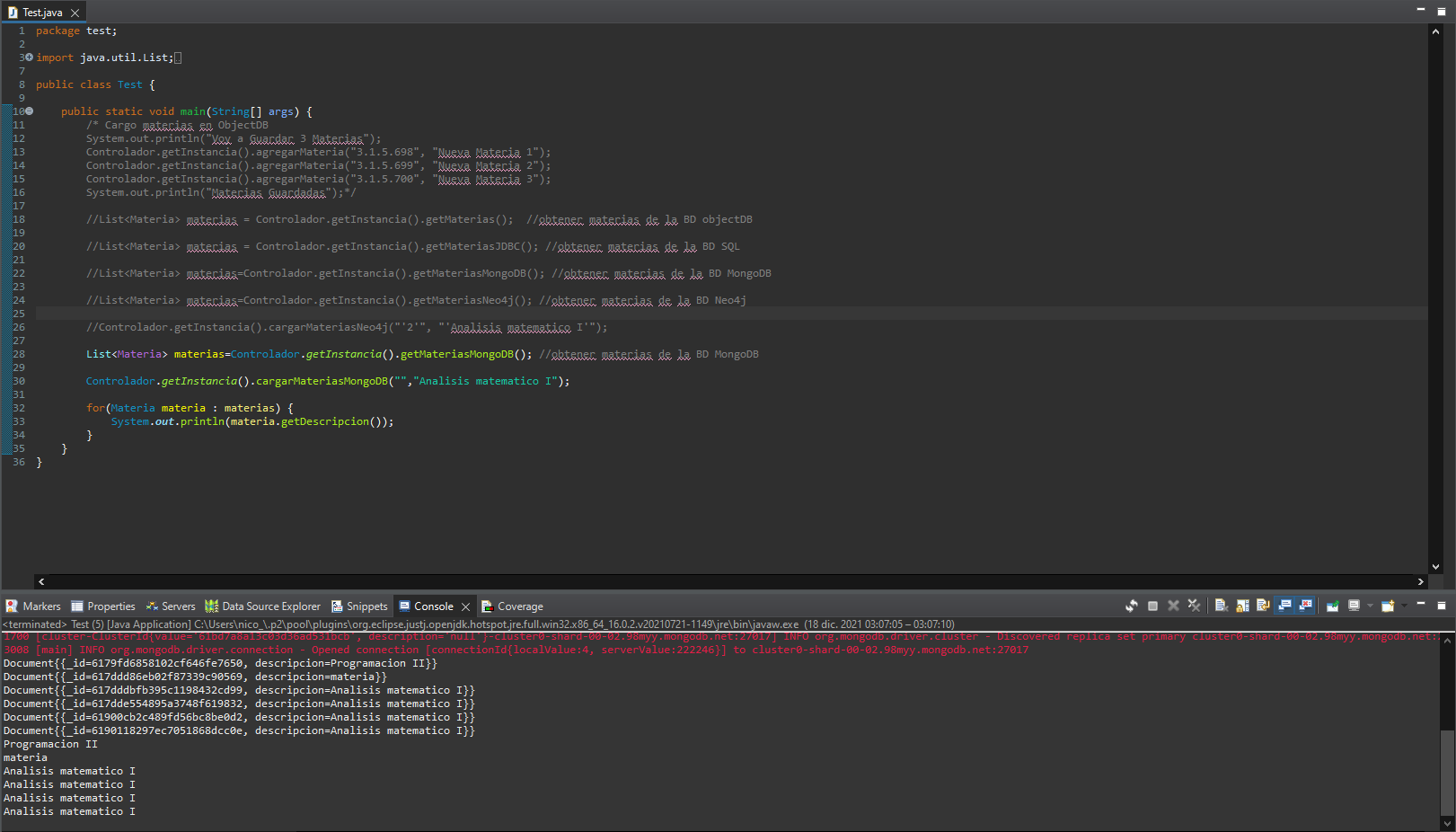Open the Open Console dropdown arrow

coord(1404,606)
